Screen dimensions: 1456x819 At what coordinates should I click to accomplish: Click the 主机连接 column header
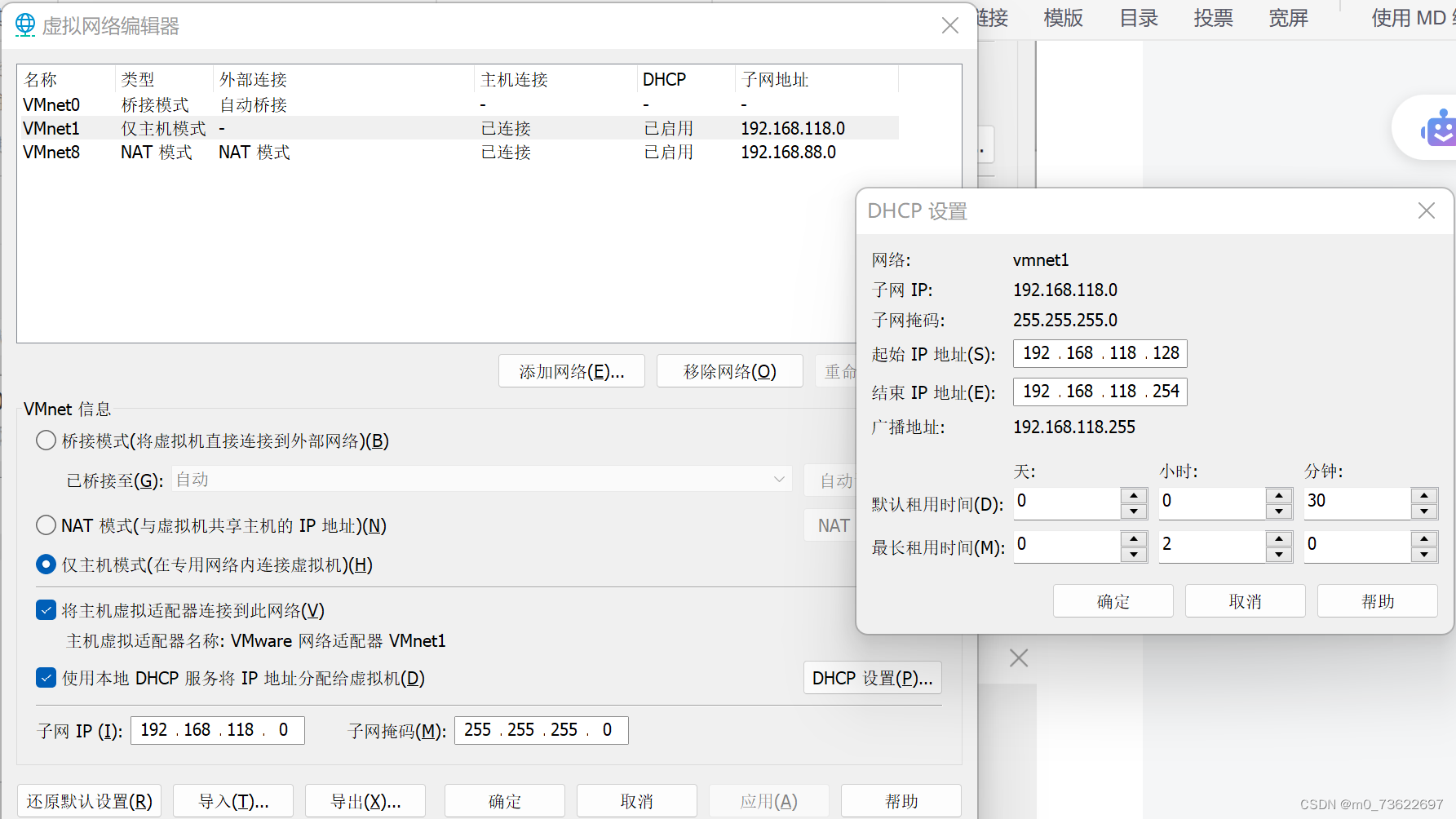pos(556,79)
